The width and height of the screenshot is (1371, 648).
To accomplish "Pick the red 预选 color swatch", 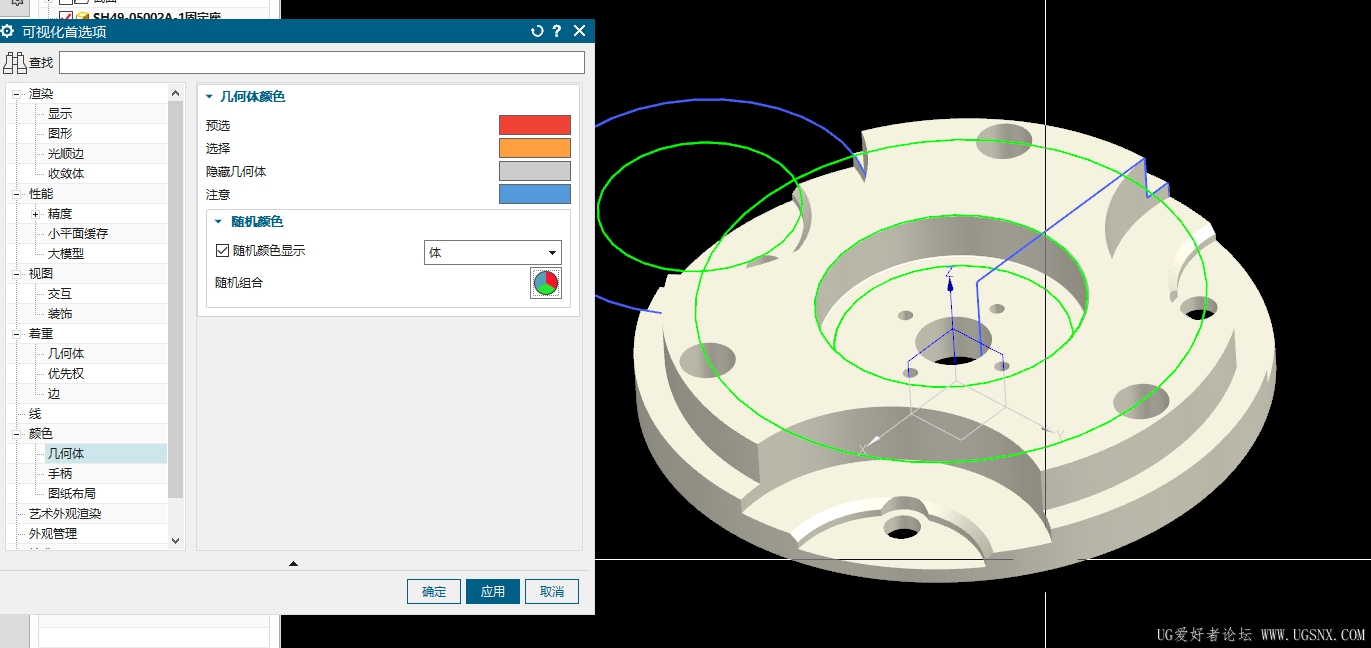I will pos(535,125).
